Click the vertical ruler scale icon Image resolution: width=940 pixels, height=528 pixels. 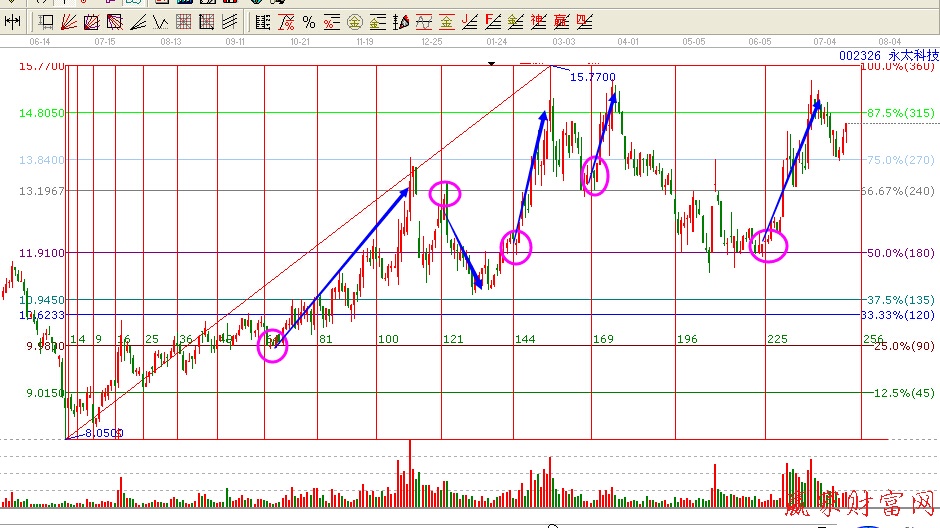pyautogui.click(x=262, y=22)
